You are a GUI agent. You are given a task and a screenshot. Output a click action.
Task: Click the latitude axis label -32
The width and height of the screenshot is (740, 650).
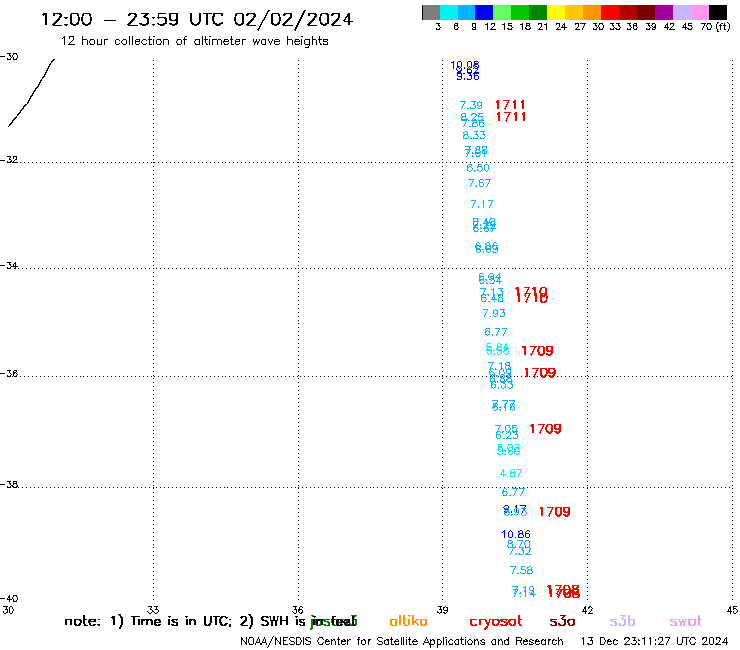pos(9,160)
